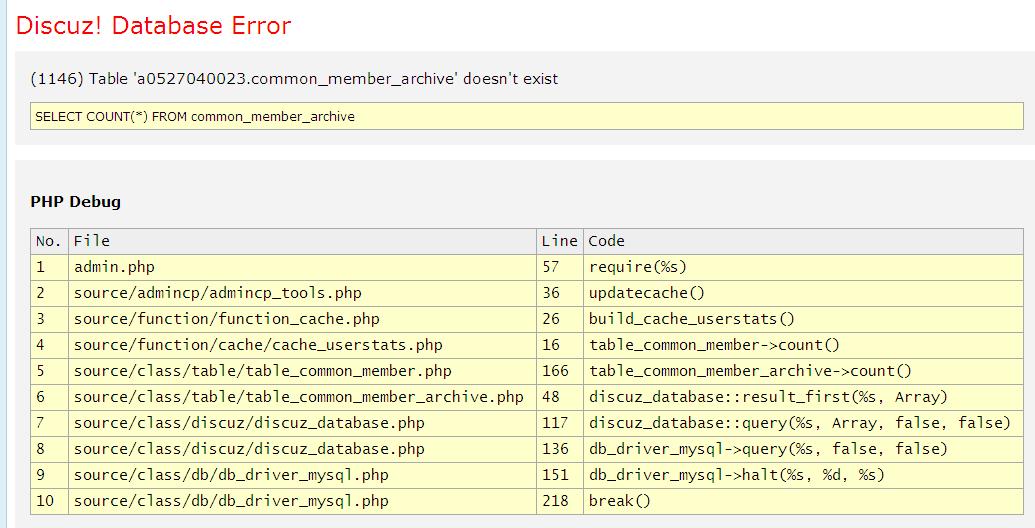Screen dimensions: 1035x528
Task: Select discuz_database.php file cell in row 7
Action: (302, 423)
